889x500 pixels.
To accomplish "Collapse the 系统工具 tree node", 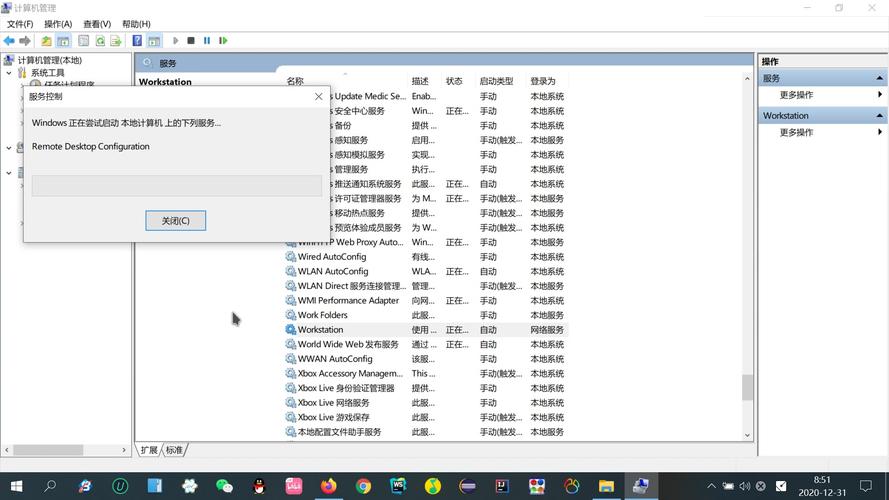I will pos(9,73).
